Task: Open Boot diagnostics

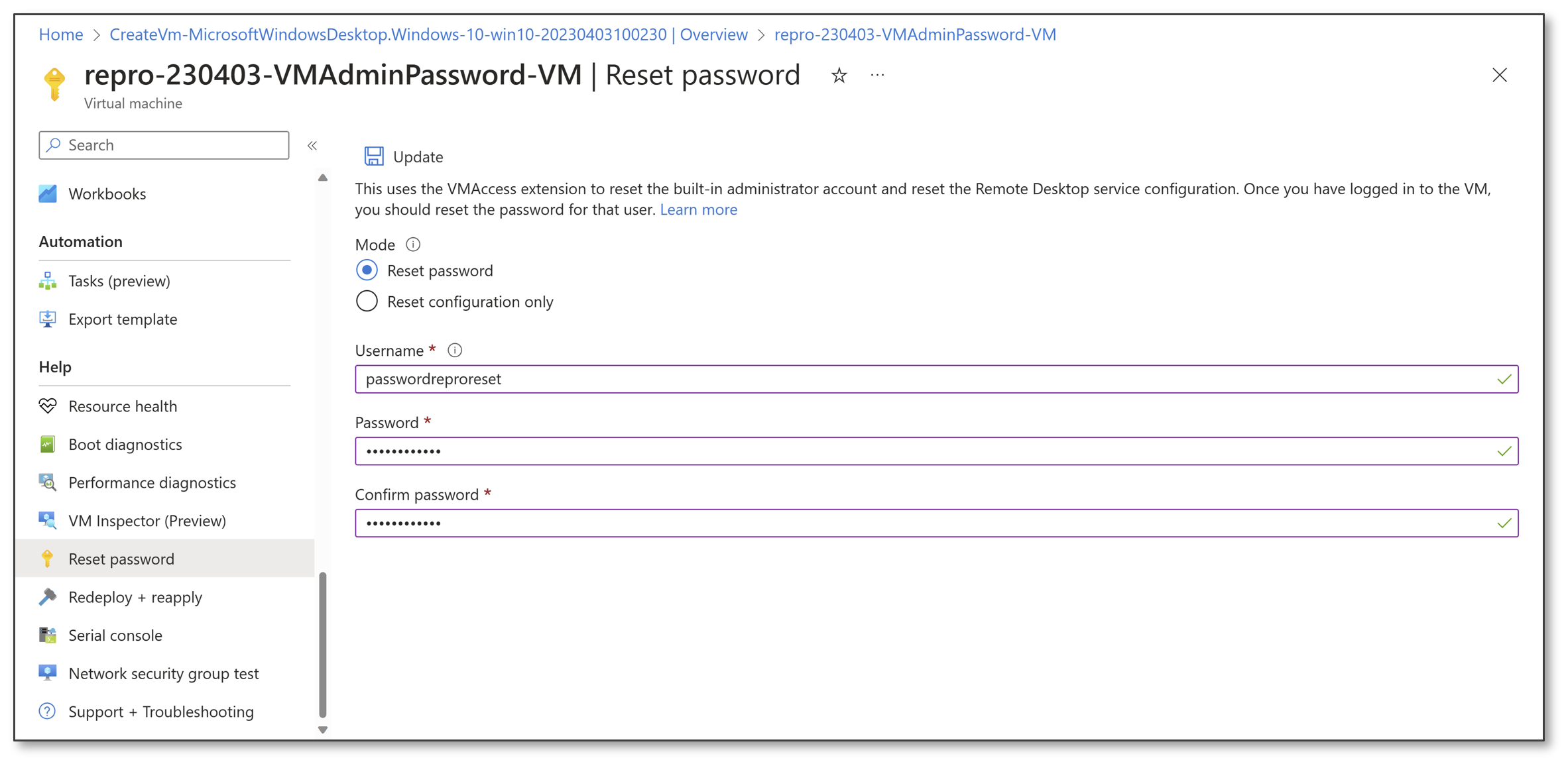Action: [x=125, y=444]
